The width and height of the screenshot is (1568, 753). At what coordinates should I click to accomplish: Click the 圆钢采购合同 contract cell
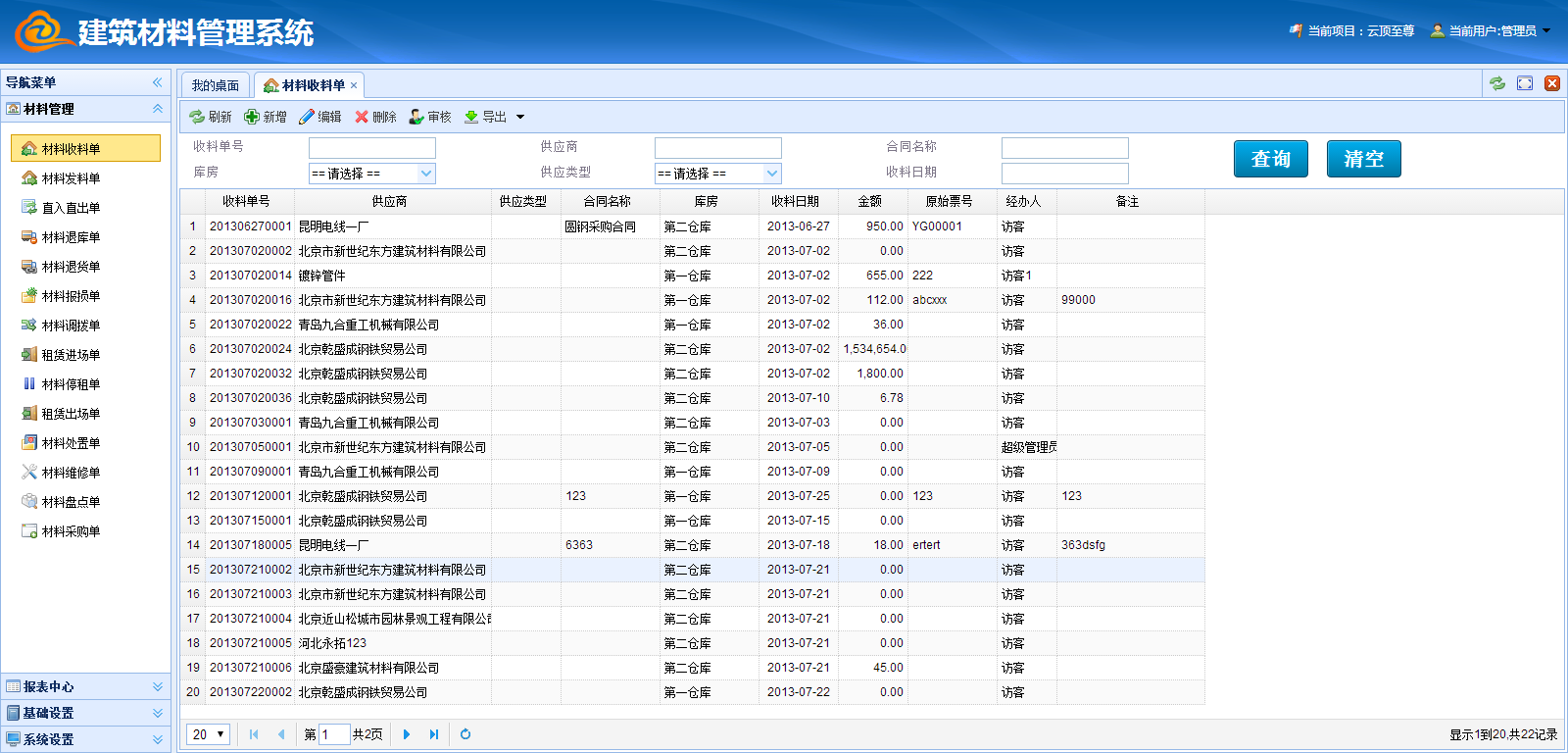click(611, 226)
